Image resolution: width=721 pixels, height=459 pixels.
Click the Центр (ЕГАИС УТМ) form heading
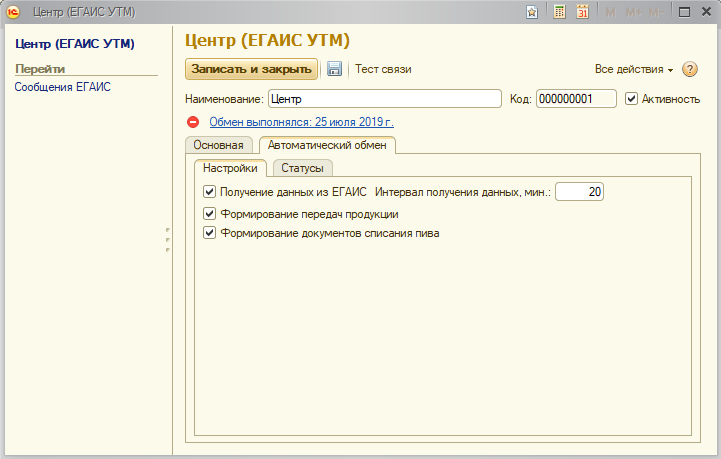click(267, 40)
